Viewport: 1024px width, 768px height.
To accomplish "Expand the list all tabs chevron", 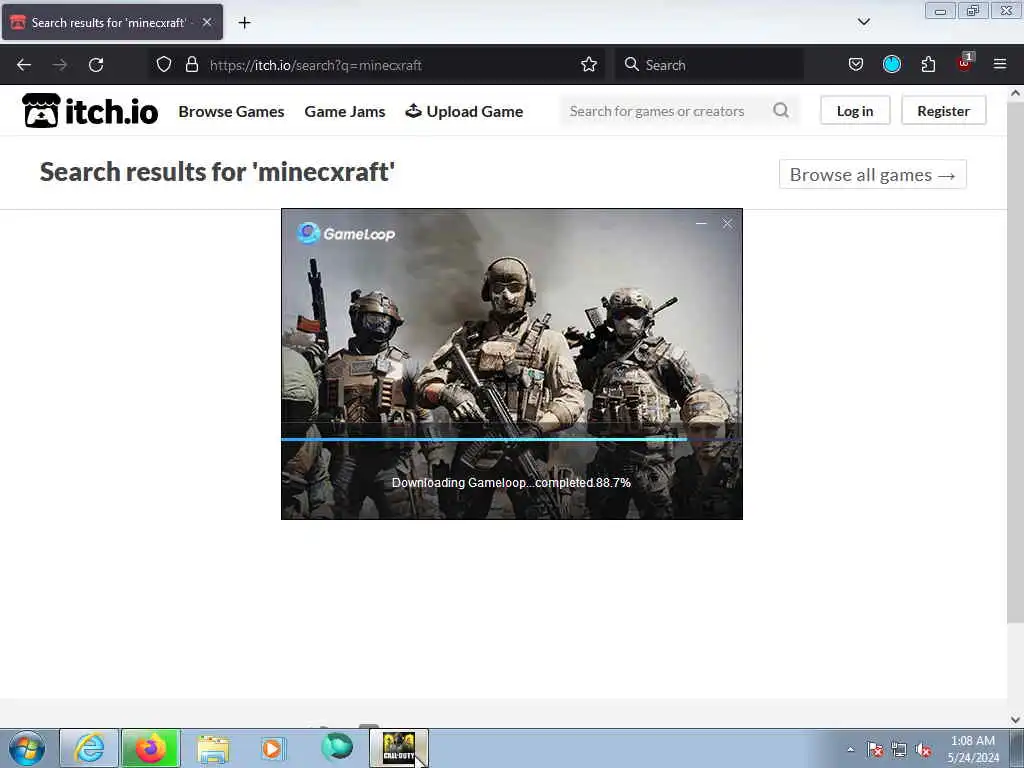I will (863, 22).
